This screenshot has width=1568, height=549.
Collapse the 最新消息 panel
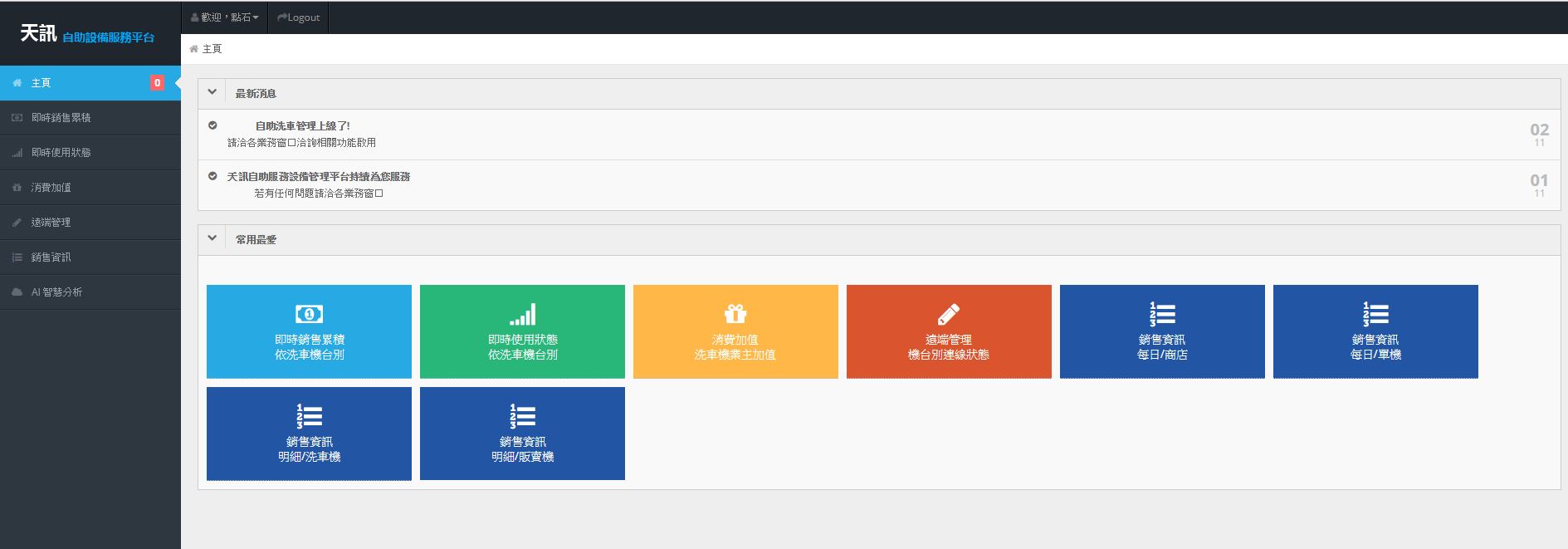pyautogui.click(x=212, y=92)
